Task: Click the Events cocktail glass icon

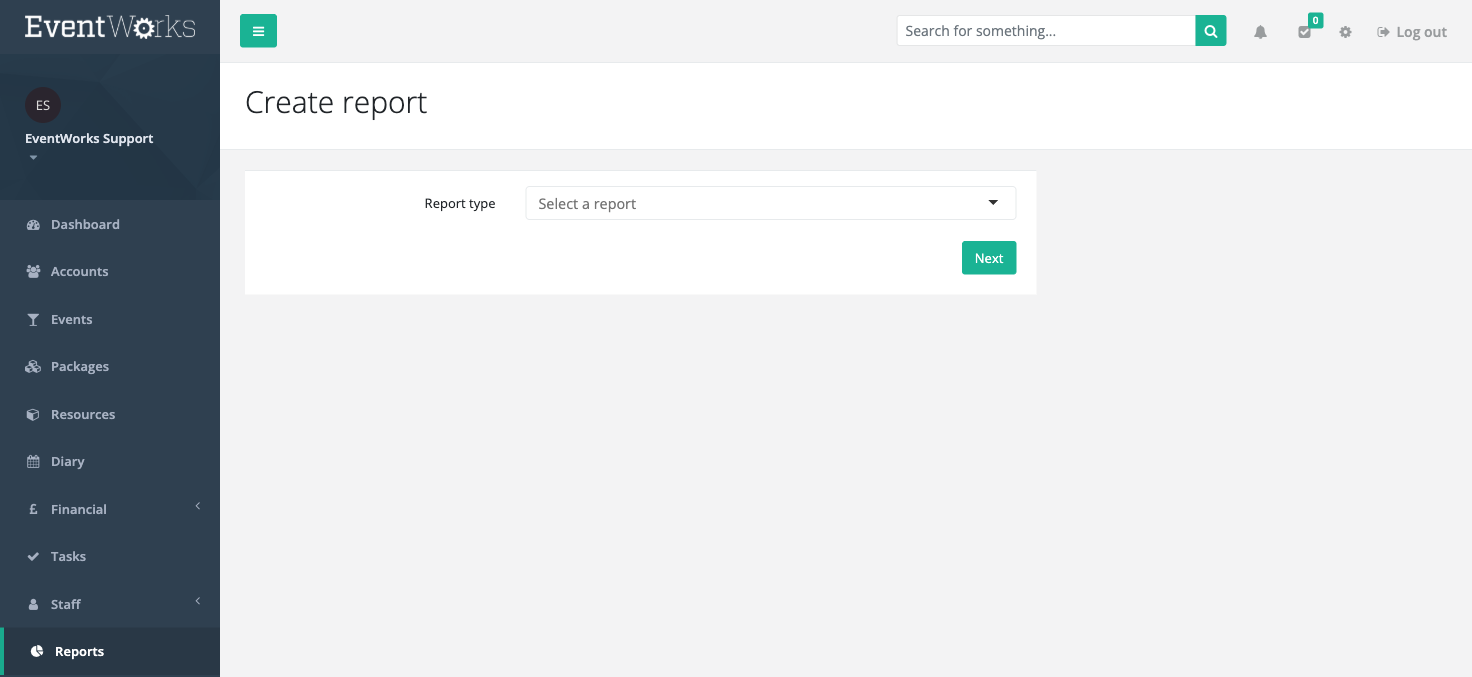Action: click(33, 320)
